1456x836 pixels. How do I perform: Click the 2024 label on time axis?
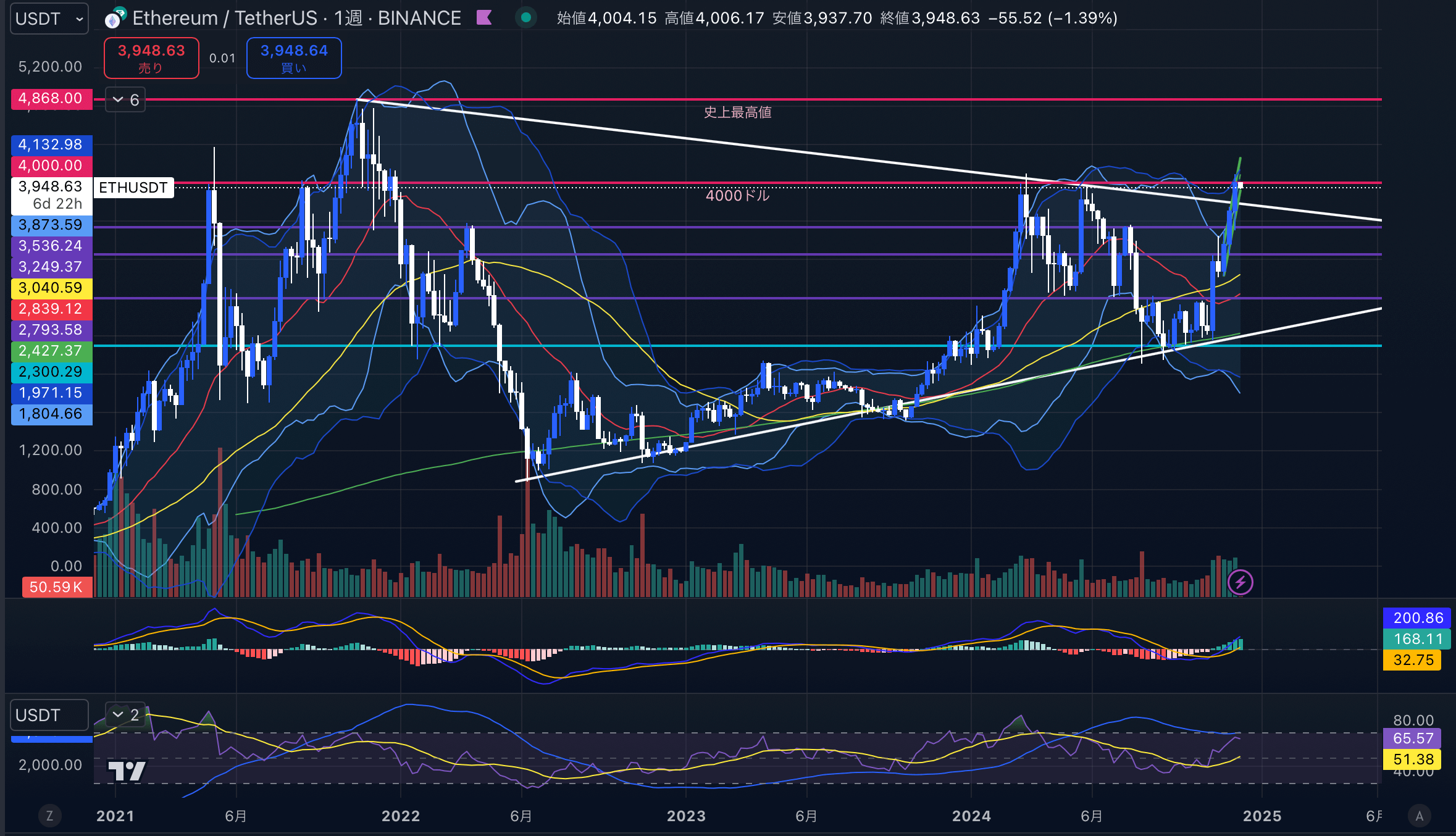point(971,816)
